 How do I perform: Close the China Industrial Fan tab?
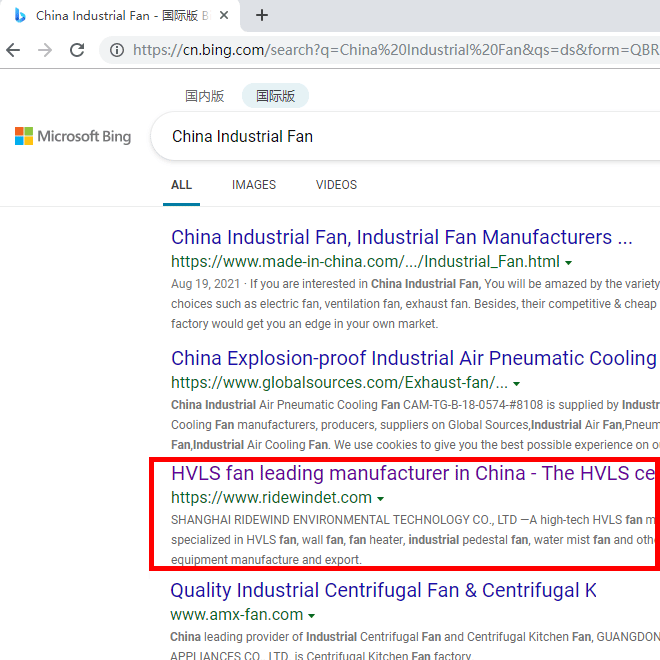224,16
